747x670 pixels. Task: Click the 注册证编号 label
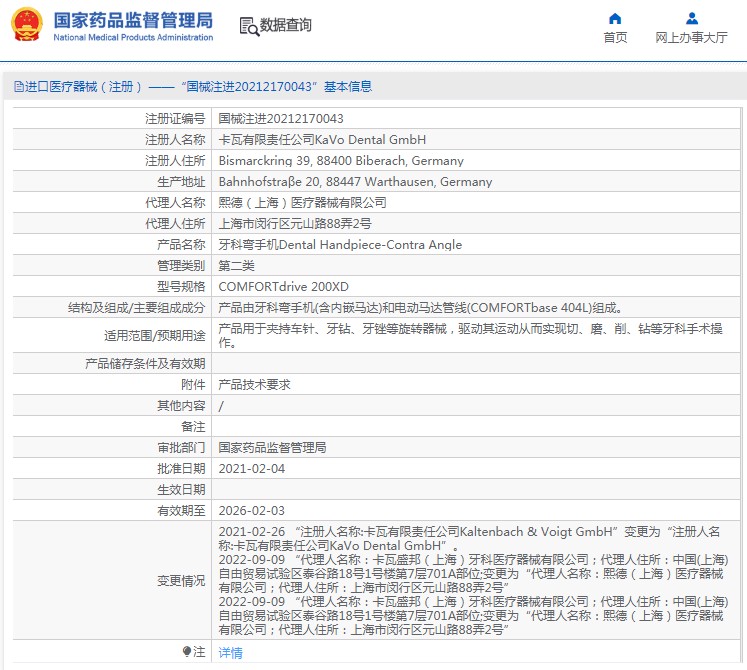click(x=175, y=119)
